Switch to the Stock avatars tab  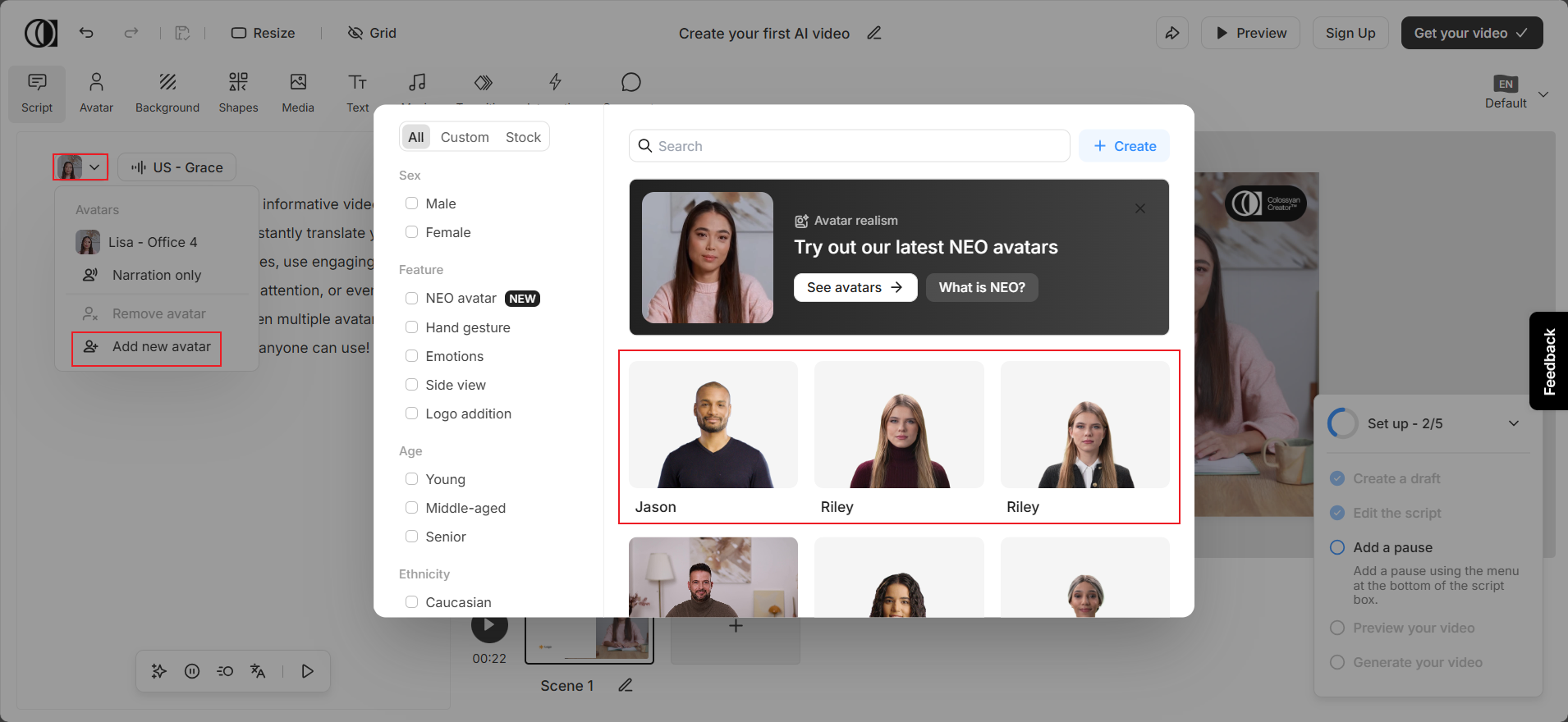(x=523, y=137)
